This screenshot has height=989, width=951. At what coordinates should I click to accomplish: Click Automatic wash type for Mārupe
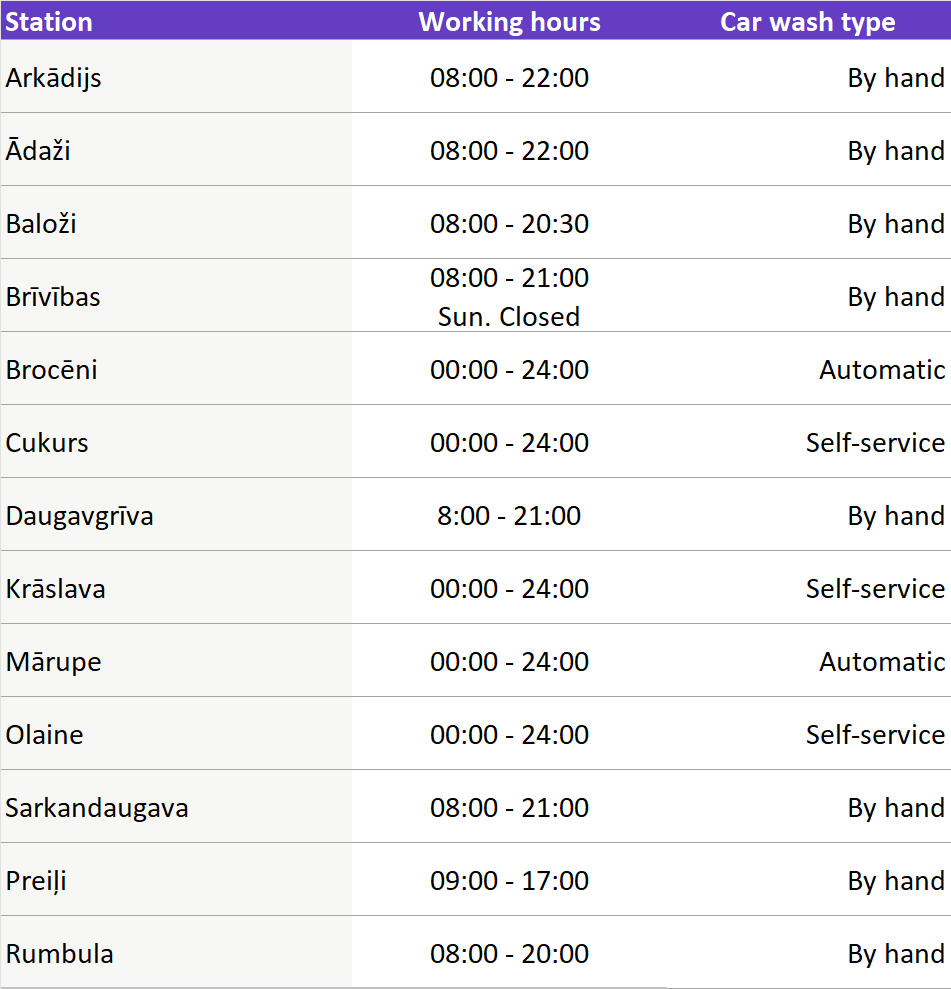tap(882, 662)
